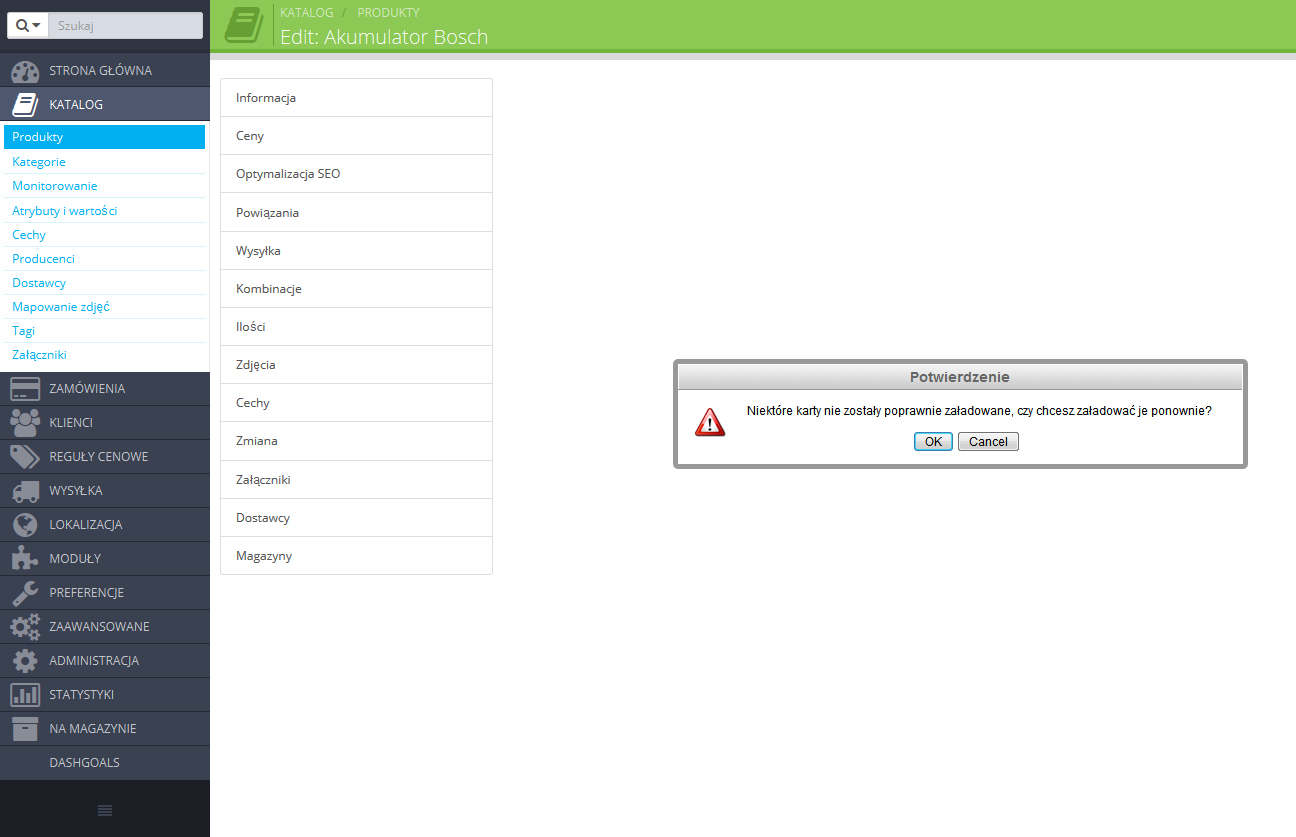Click the Zamówienia credit card icon
Screen dimensions: 1296x837
click(25, 389)
